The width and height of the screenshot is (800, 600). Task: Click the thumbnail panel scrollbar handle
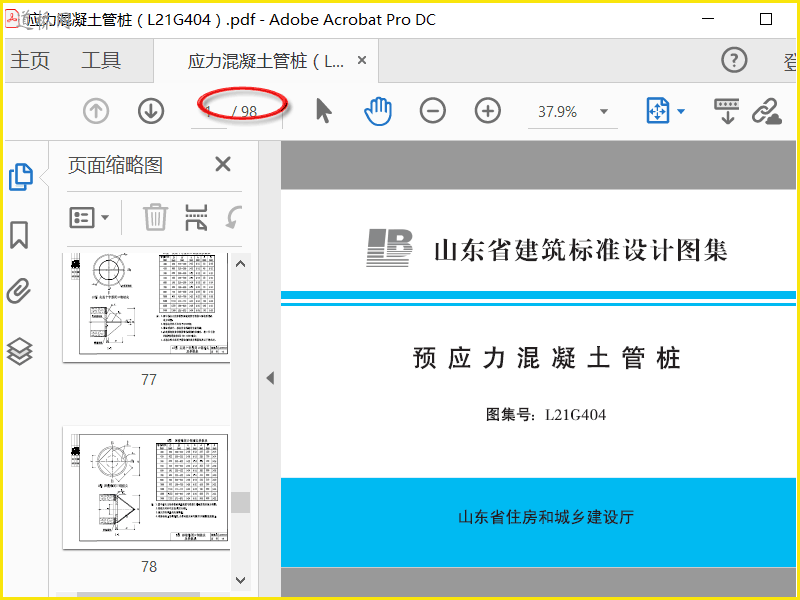click(x=240, y=503)
